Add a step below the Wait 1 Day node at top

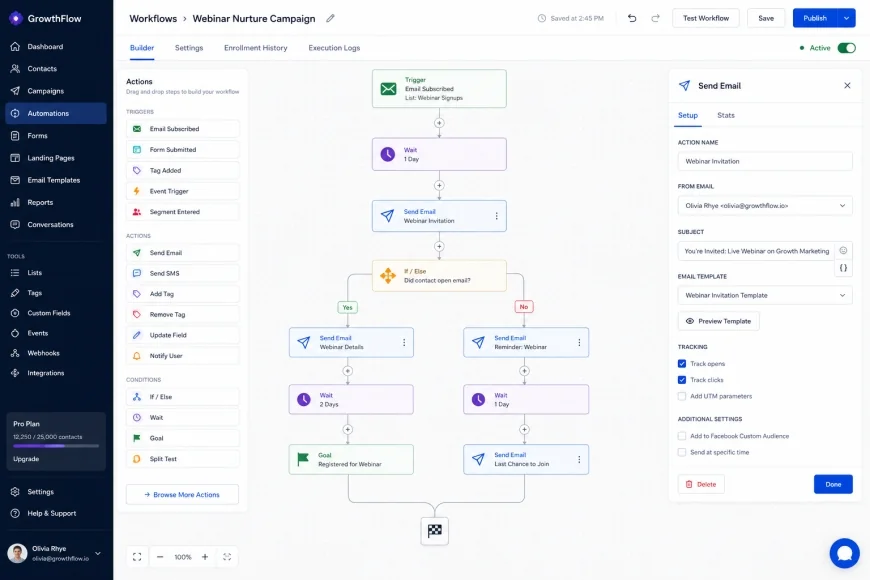(x=439, y=185)
